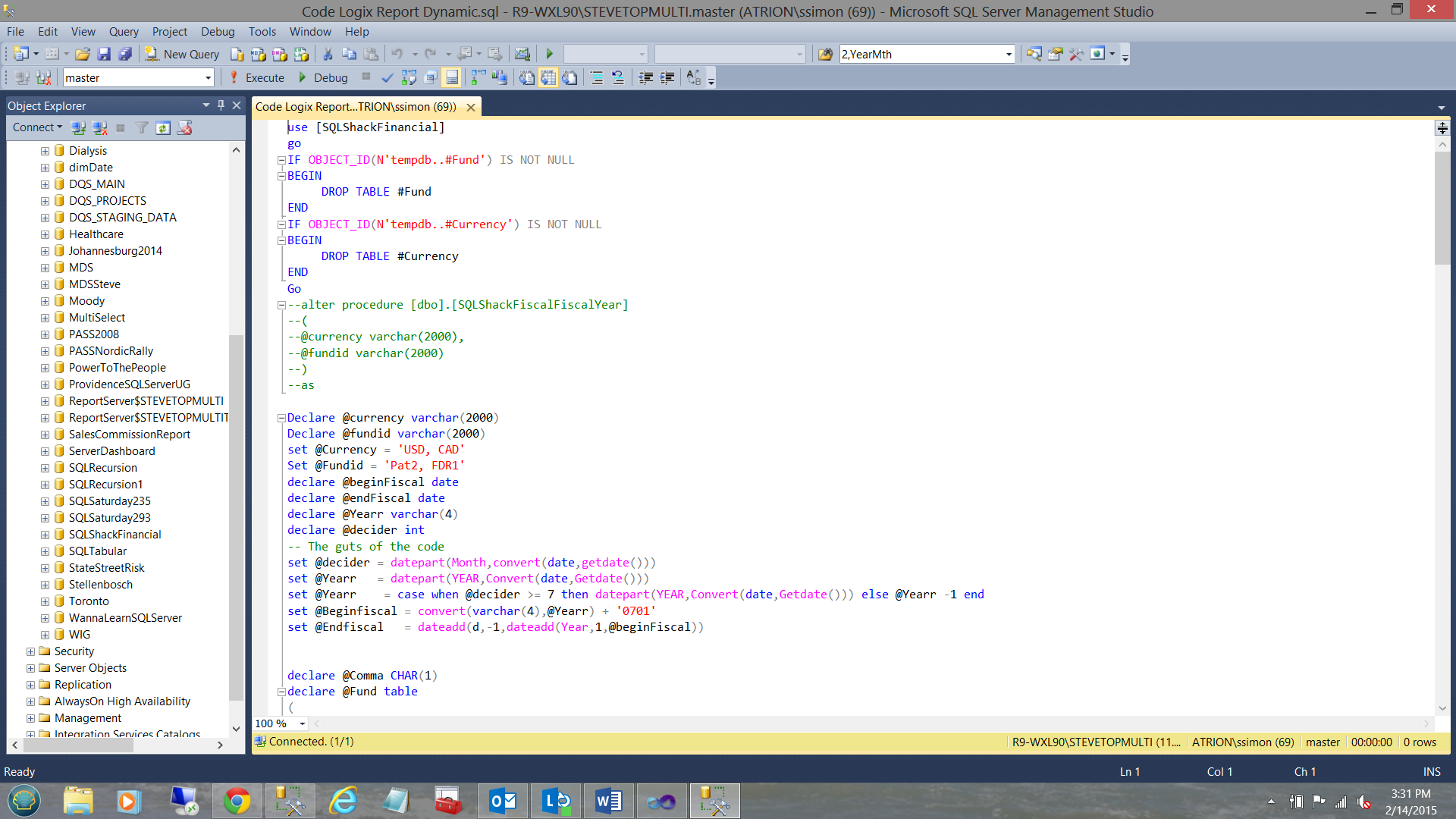This screenshot has height=819, width=1456.
Task: Toggle Object Explorer auto-hide pin
Action: tap(221, 105)
